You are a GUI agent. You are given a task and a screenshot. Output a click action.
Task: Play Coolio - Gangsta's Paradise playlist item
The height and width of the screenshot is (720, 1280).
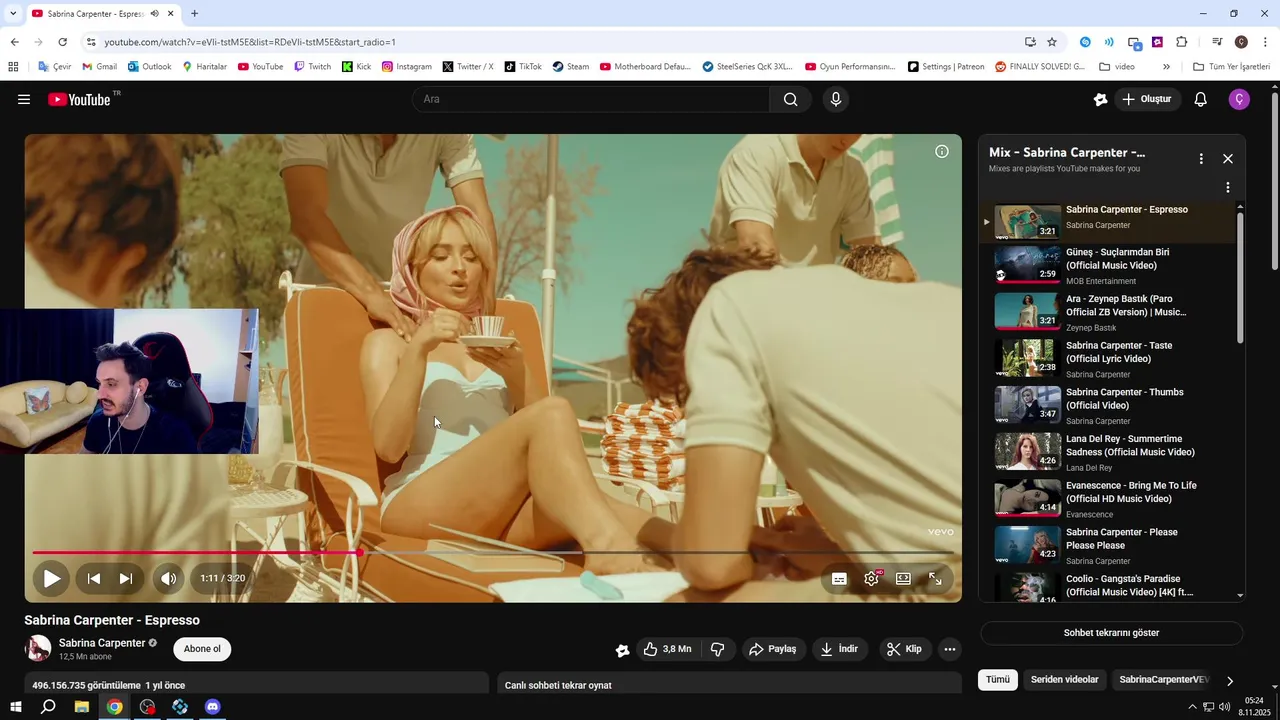pyautogui.click(x=1110, y=586)
